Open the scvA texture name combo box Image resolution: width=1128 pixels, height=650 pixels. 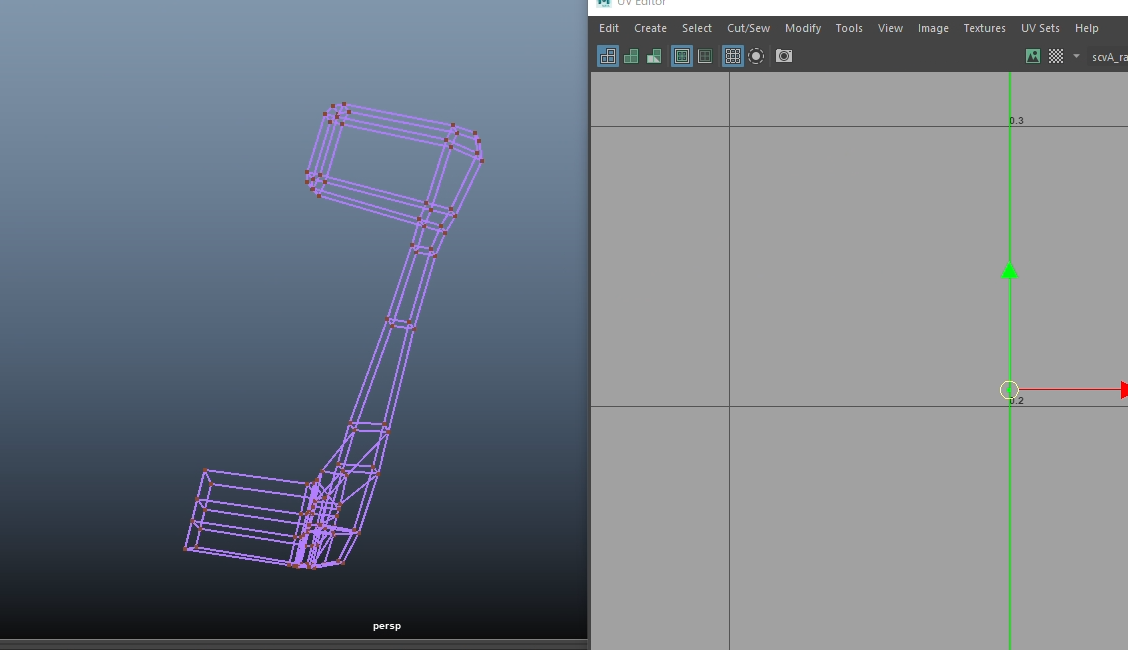point(1109,57)
